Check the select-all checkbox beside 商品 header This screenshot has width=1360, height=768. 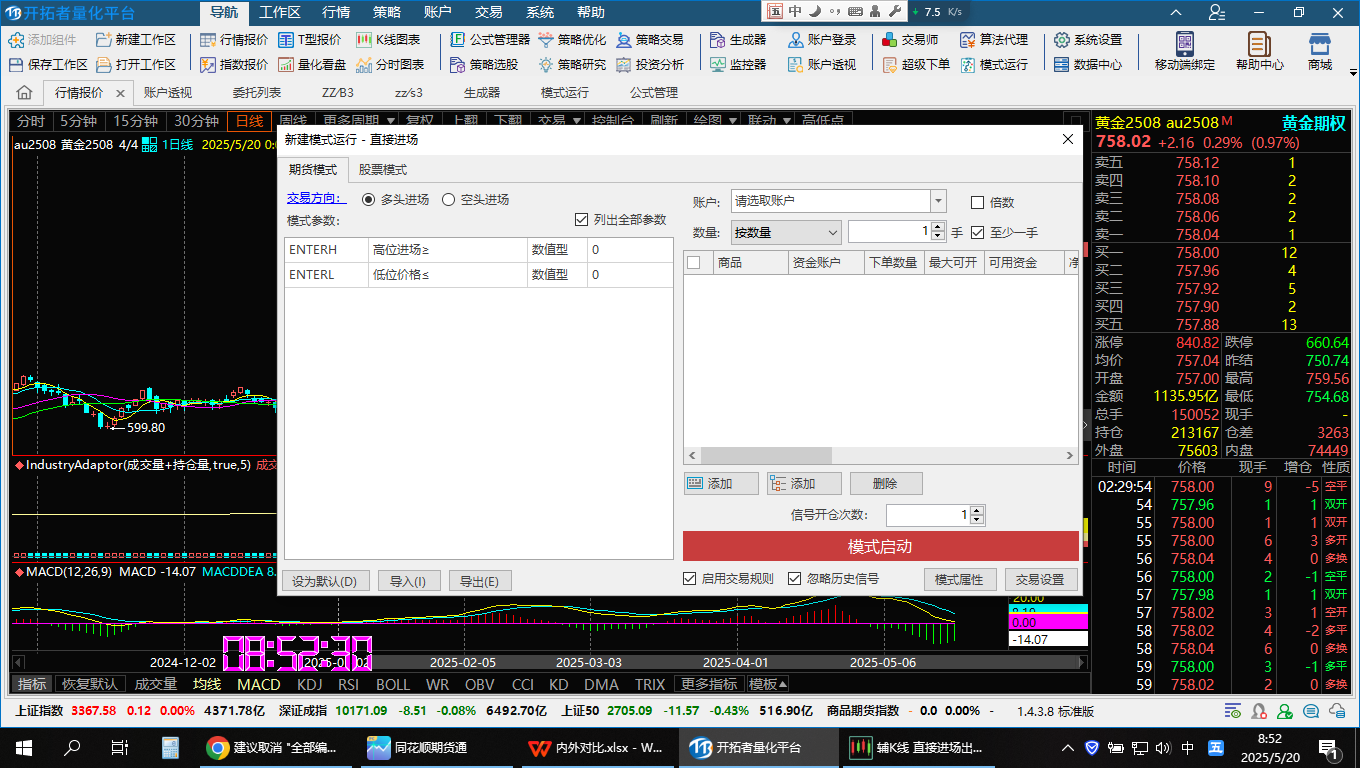pos(694,263)
